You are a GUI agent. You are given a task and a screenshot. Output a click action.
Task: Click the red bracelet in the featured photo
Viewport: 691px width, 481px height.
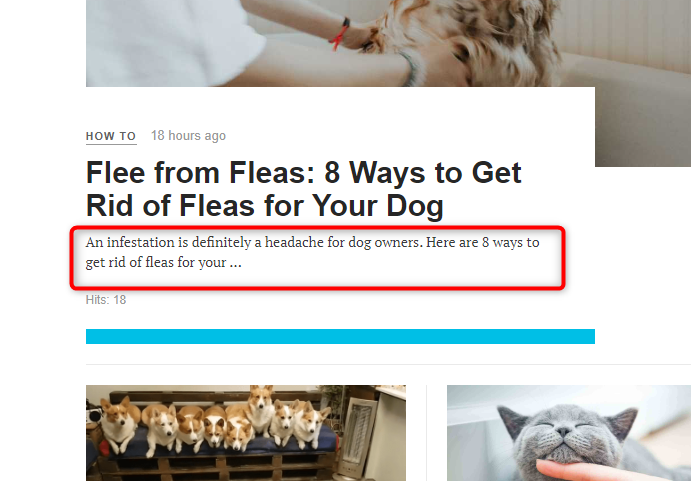340,34
